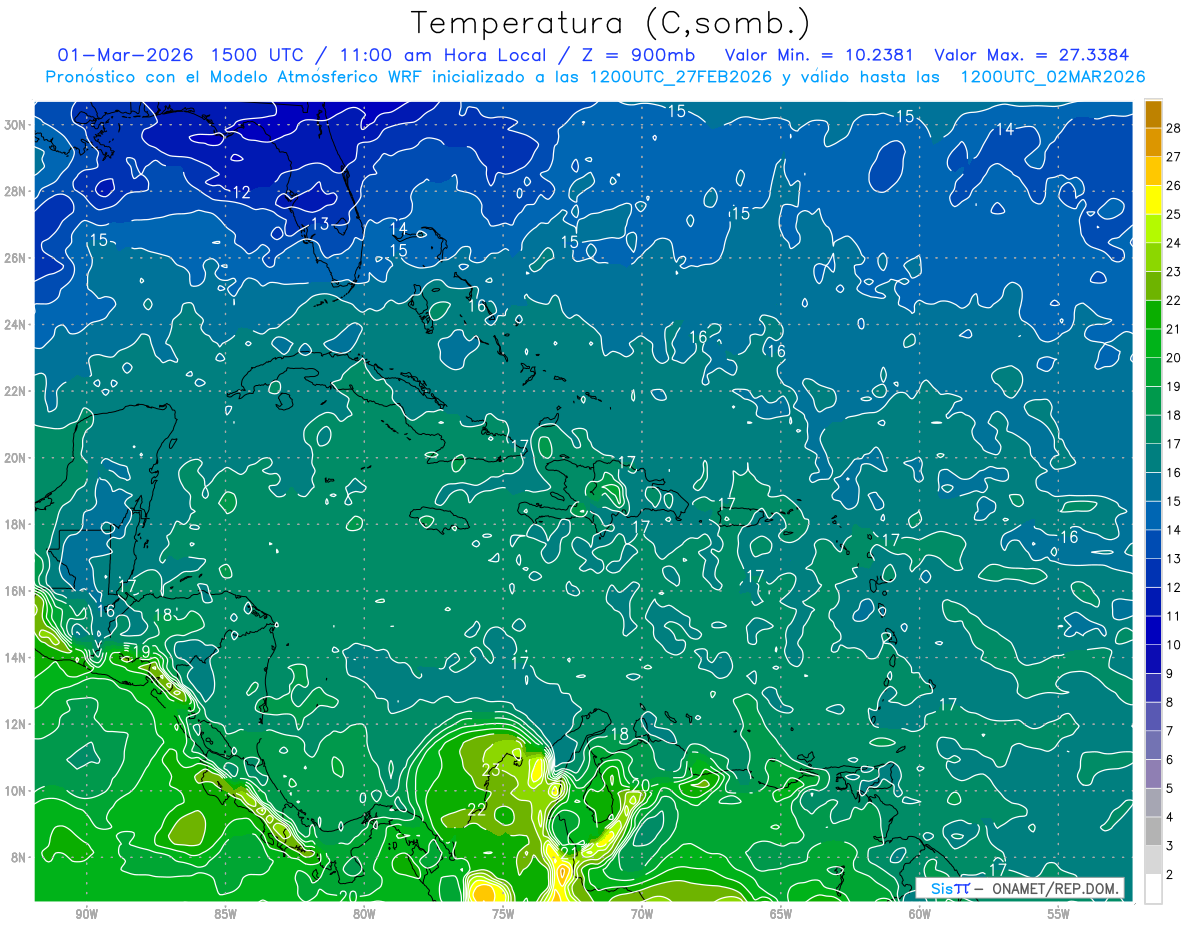Click the "13" contour label over Florida
The image size is (1200, 927).
coord(320,223)
